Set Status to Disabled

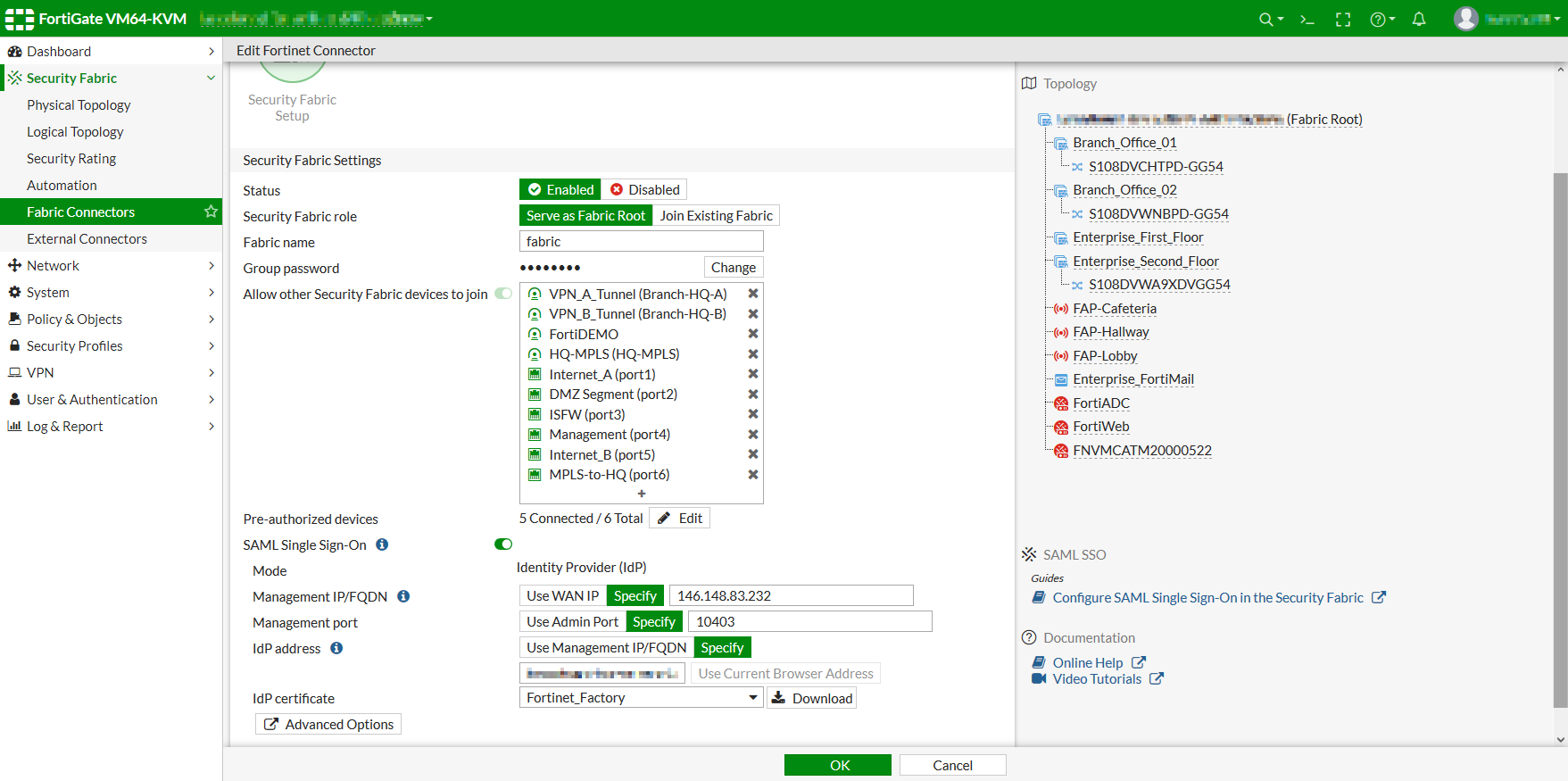click(x=645, y=189)
